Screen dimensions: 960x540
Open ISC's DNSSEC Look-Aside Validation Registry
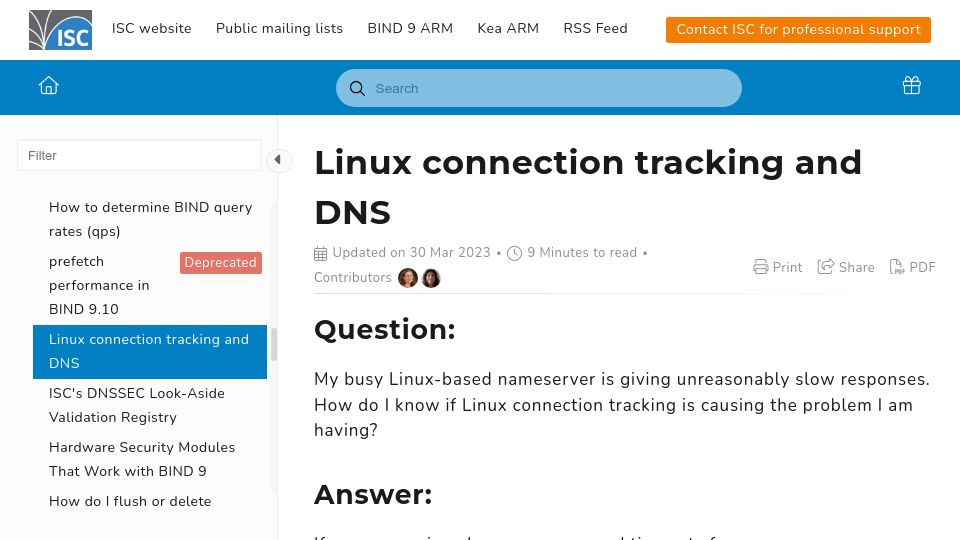[x=137, y=405]
